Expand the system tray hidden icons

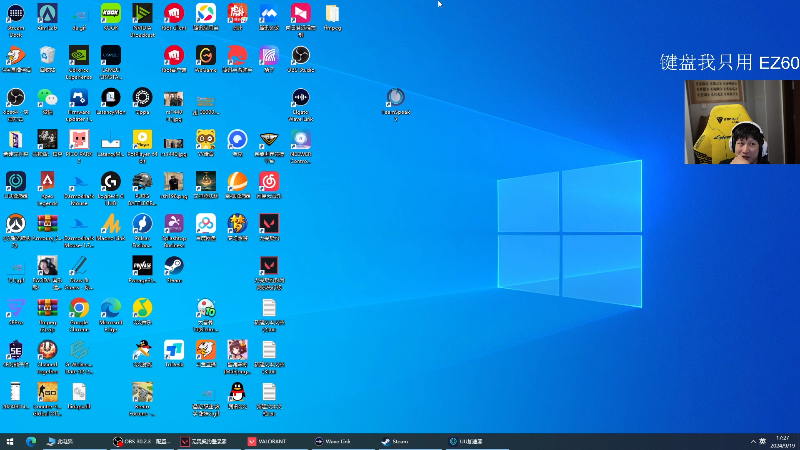(753, 441)
